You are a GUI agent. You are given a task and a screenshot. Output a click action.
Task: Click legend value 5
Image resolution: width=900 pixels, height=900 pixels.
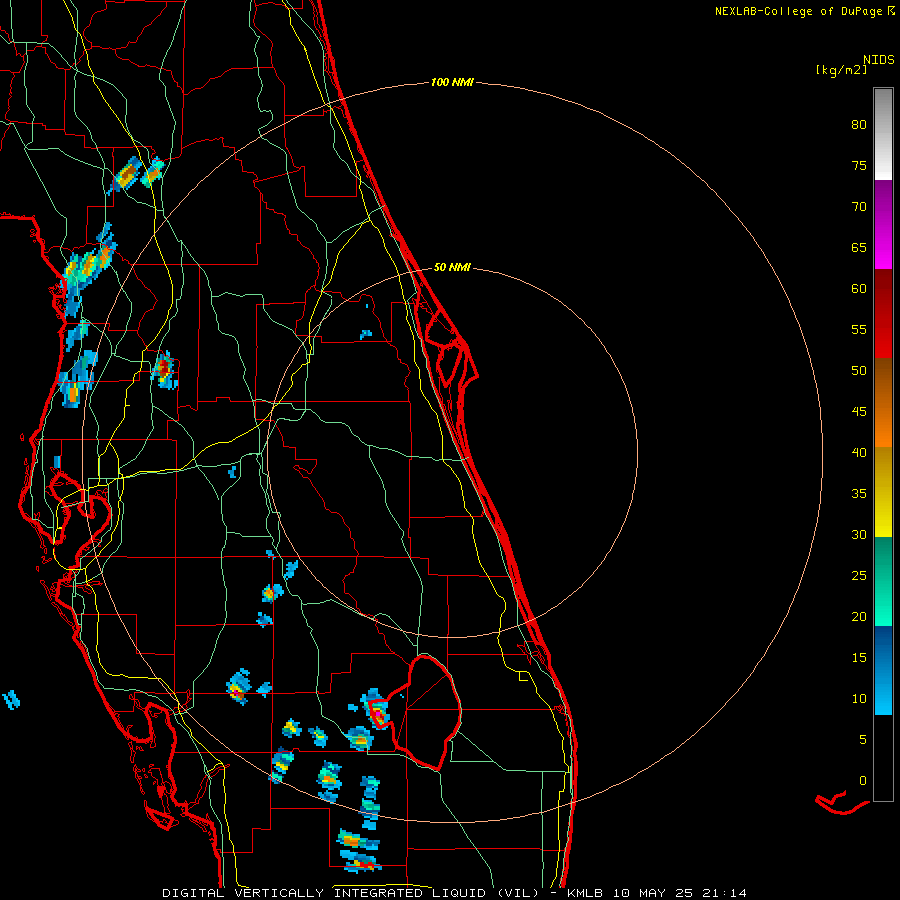(863, 740)
